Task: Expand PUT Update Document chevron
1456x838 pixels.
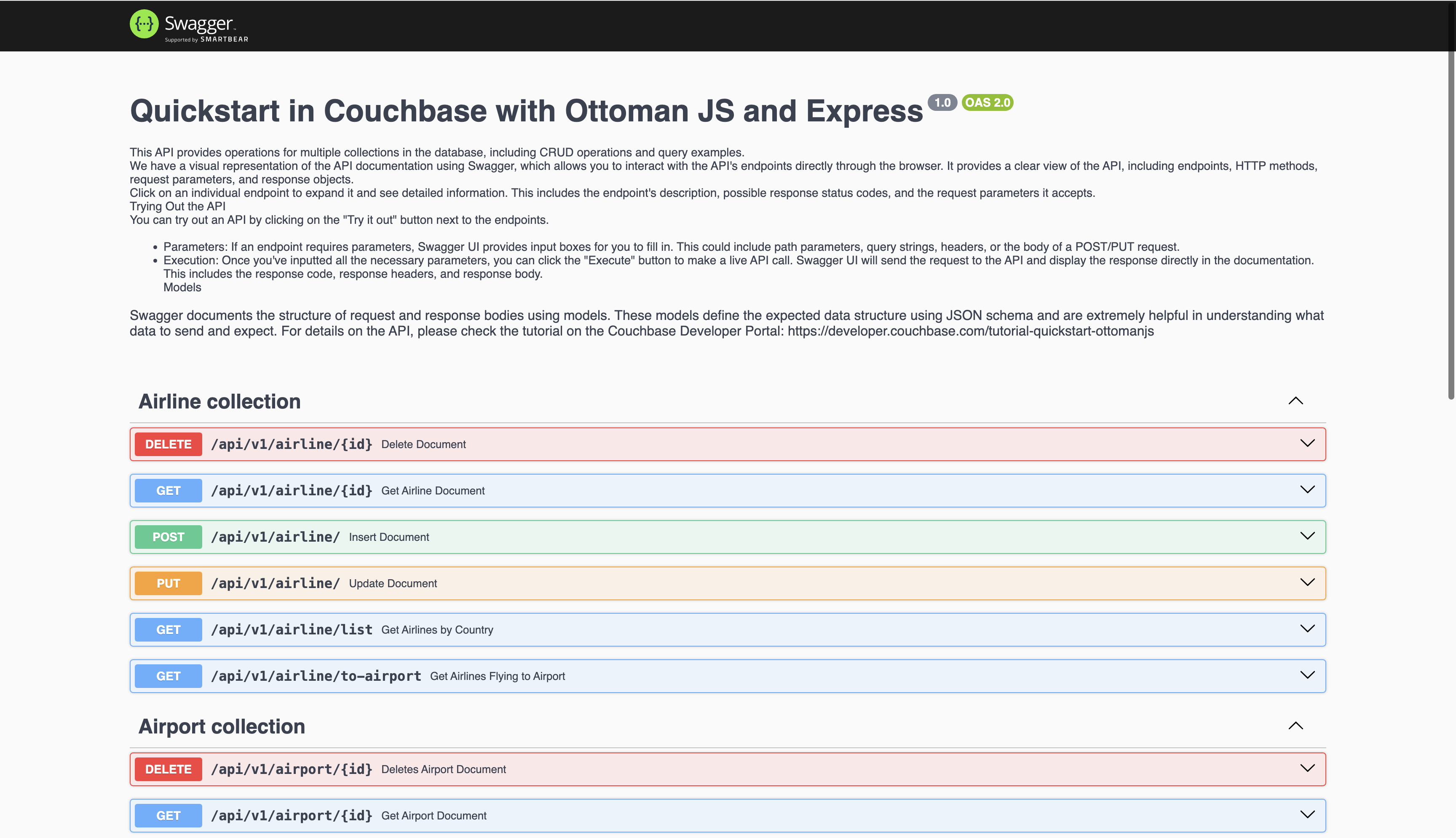Action: click(x=1307, y=583)
